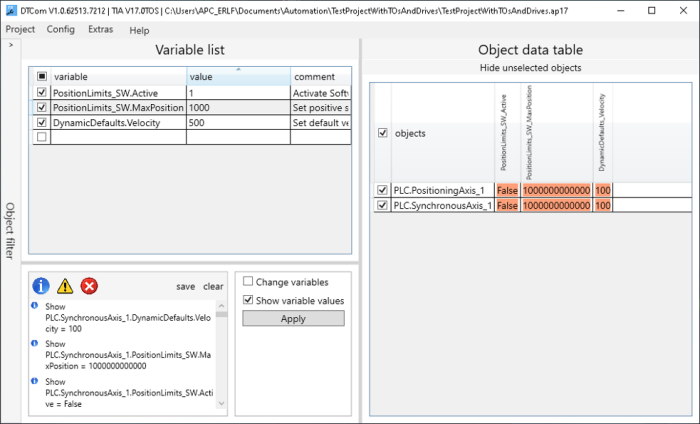This screenshot has height=424, width=700.
Task: Click the 'Set default ve' comment cell
Action: click(x=321, y=122)
